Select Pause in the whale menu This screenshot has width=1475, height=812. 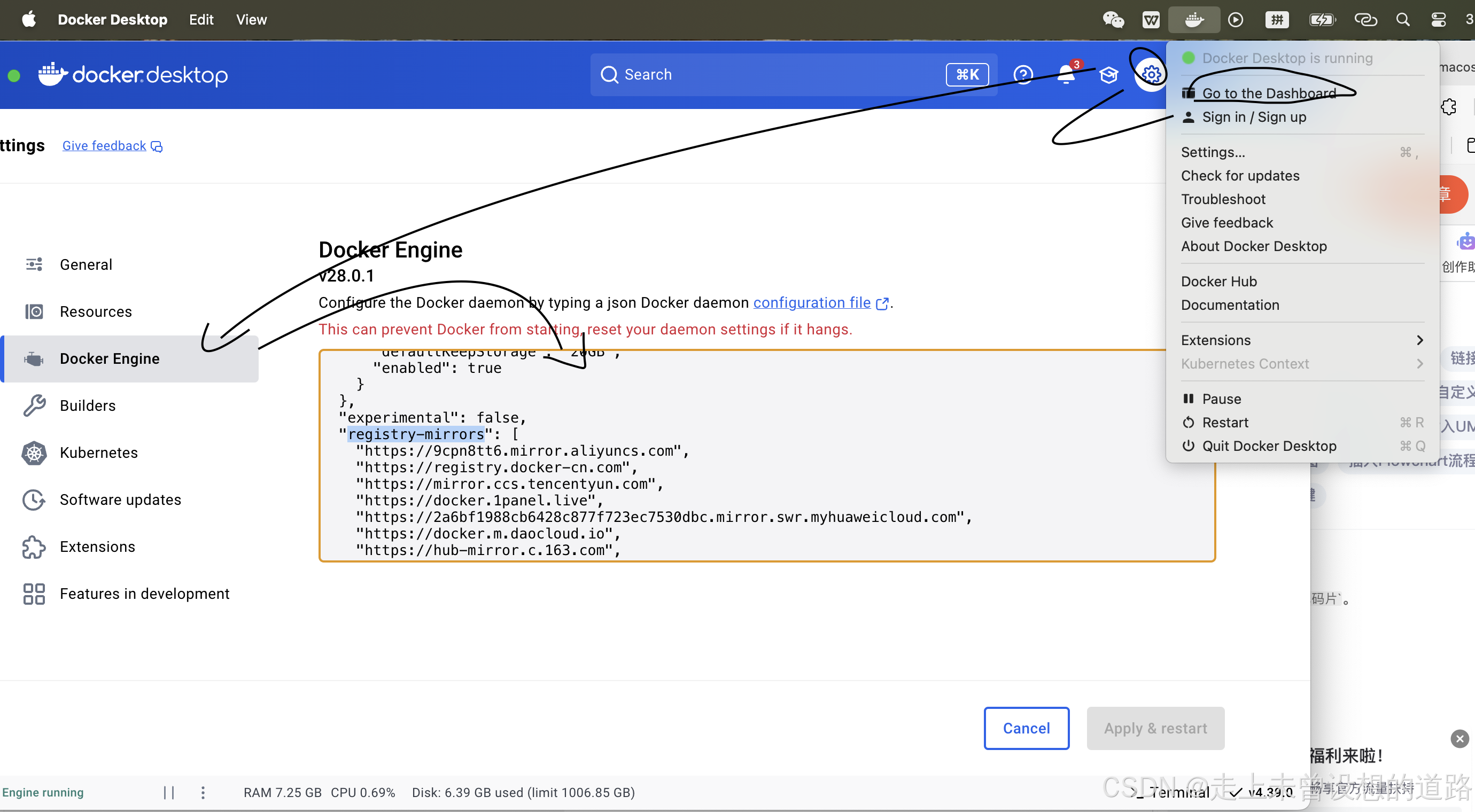[x=1221, y=399]
